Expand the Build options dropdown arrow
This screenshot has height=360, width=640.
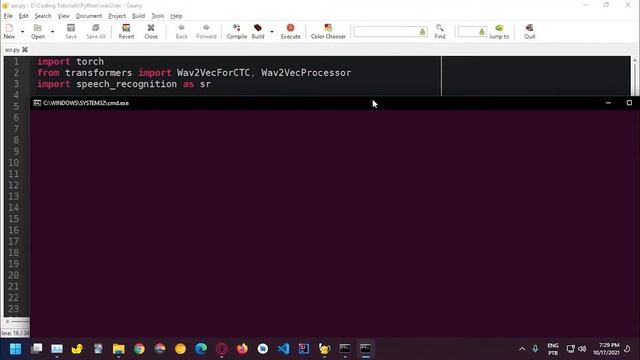(x=272, y=32)
